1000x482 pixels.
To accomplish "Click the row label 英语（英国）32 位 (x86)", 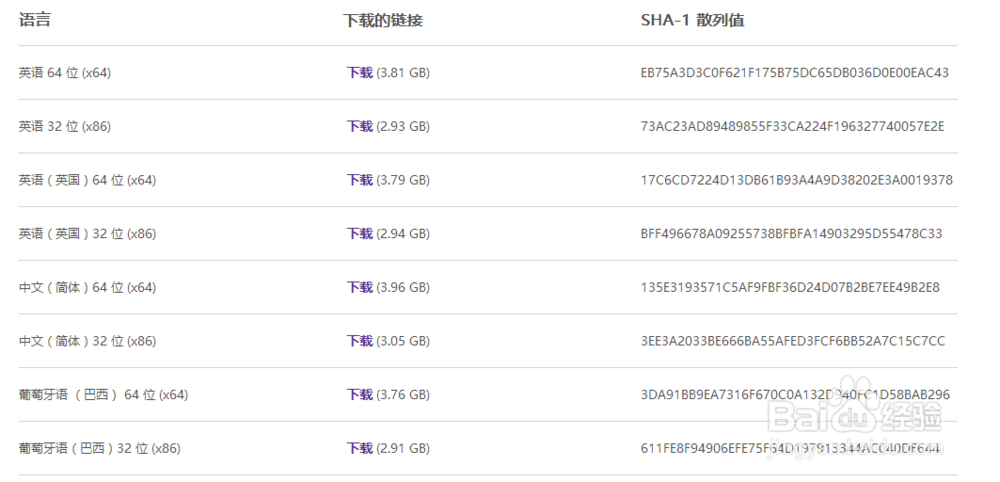I will pos(87,233).
